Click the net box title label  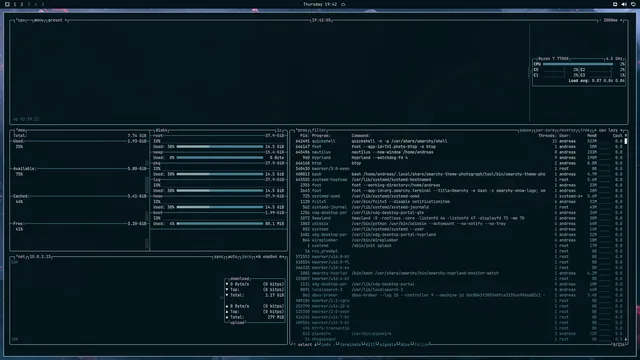tap(20, 257)
